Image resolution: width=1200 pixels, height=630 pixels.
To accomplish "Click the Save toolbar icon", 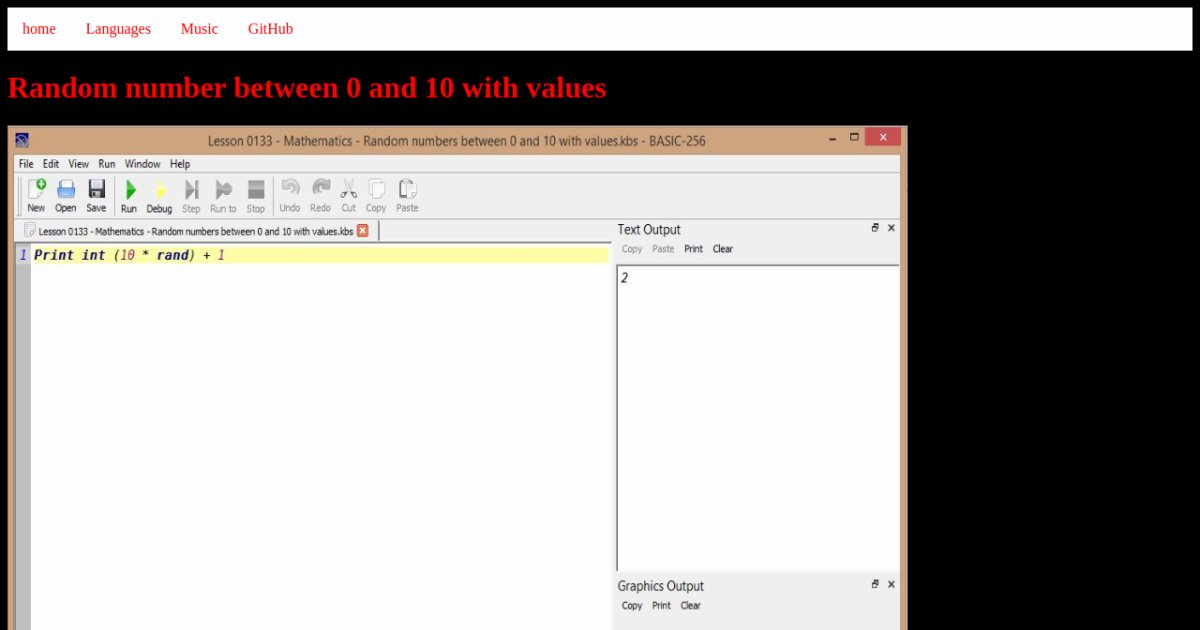I will coord(96,190).
